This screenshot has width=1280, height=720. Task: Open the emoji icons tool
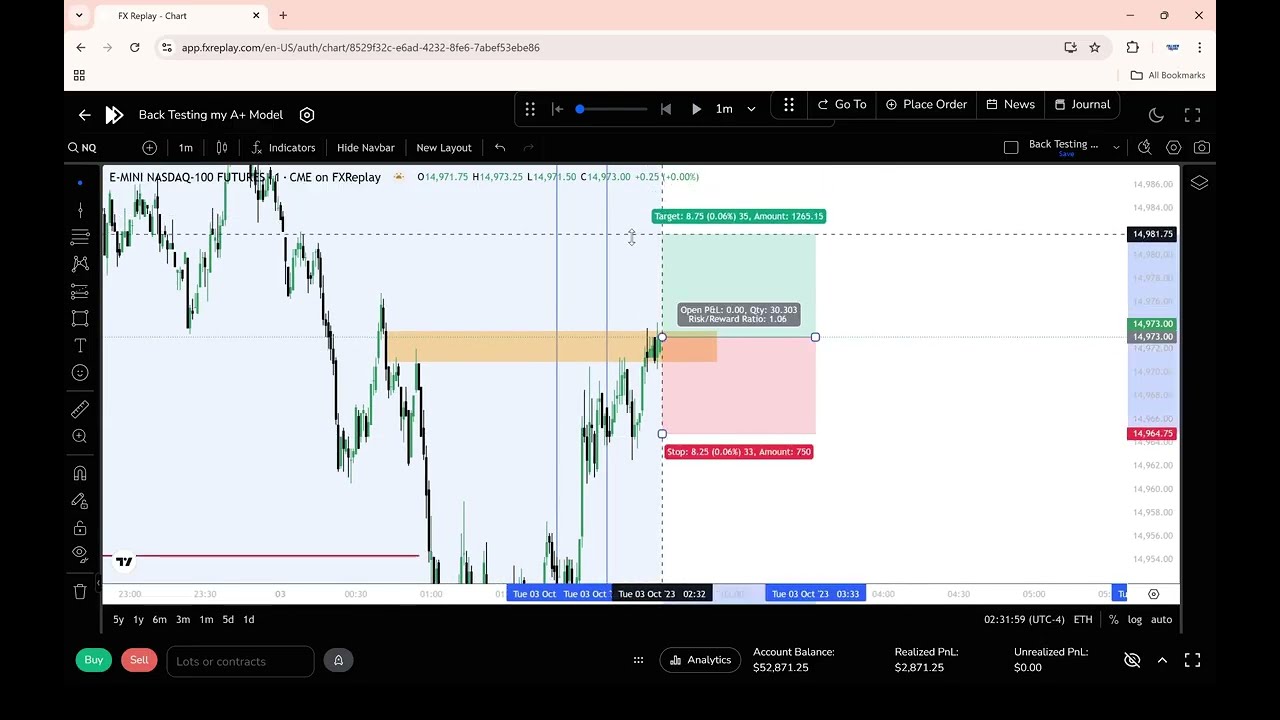pos(80,372)
